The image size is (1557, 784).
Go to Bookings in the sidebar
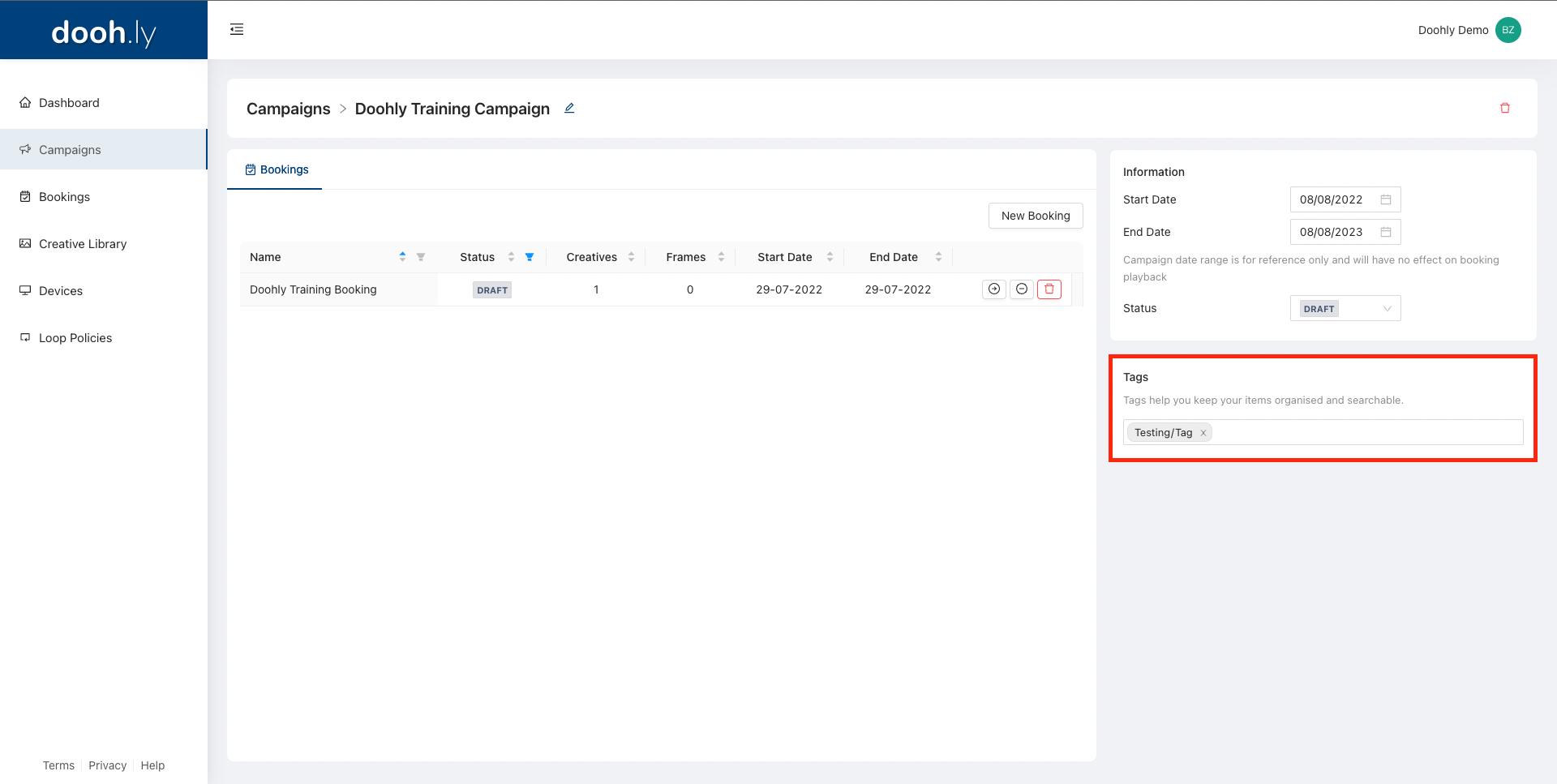(104, 197)
